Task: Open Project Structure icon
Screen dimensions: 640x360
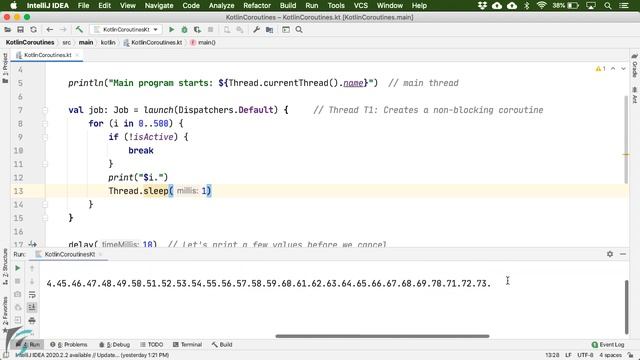Action: coord(269,29)
